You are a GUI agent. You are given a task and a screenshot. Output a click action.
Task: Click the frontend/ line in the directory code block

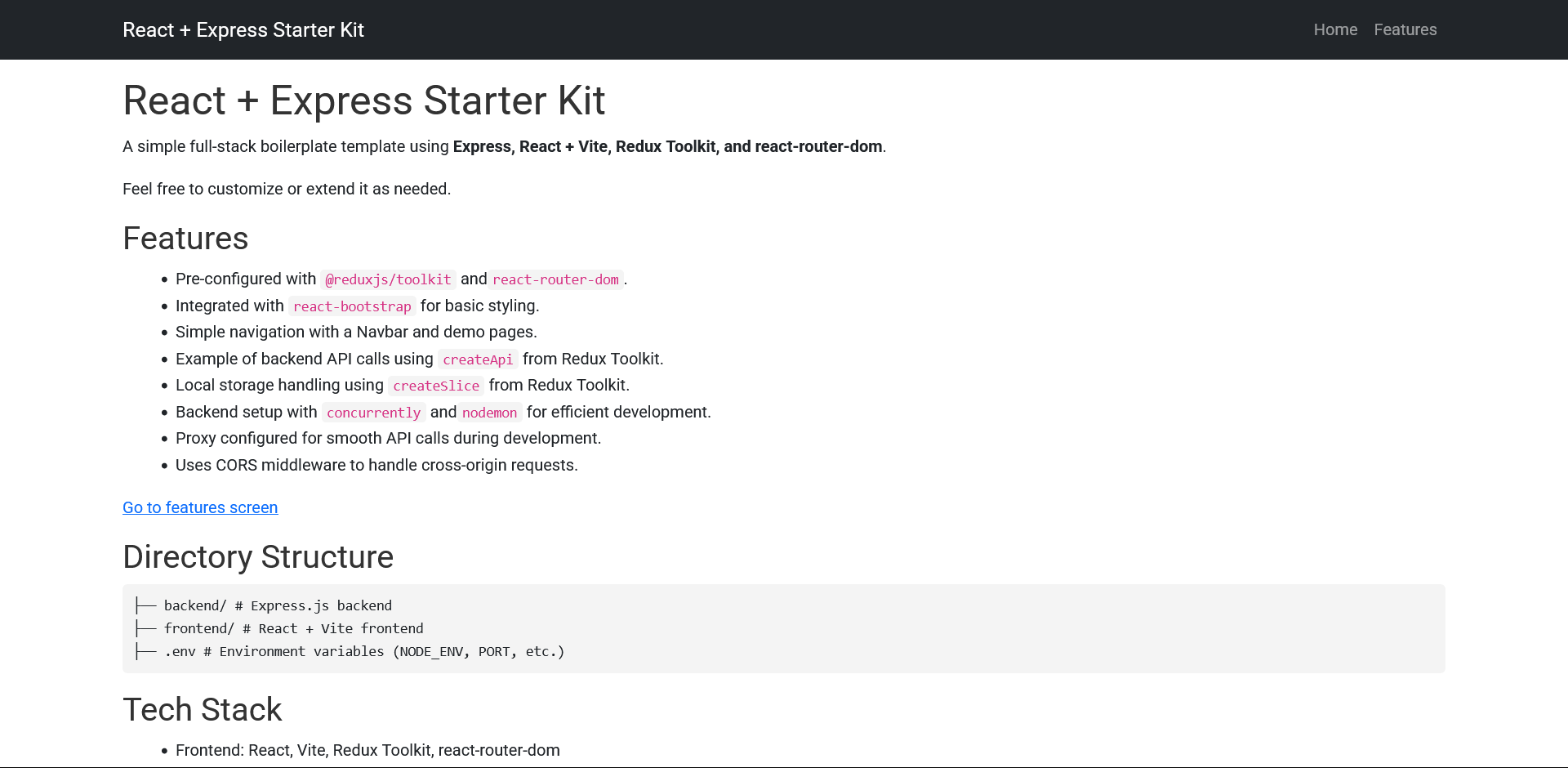pyautogui.click(x=293, y=628)
